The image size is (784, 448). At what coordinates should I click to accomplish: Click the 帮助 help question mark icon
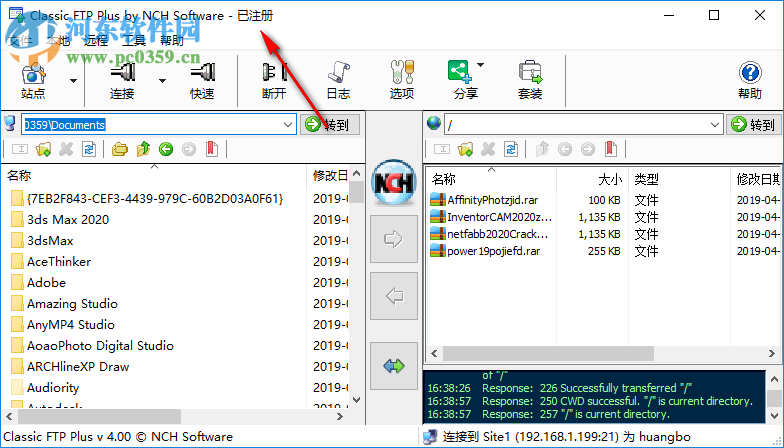(x=750, y=80)
